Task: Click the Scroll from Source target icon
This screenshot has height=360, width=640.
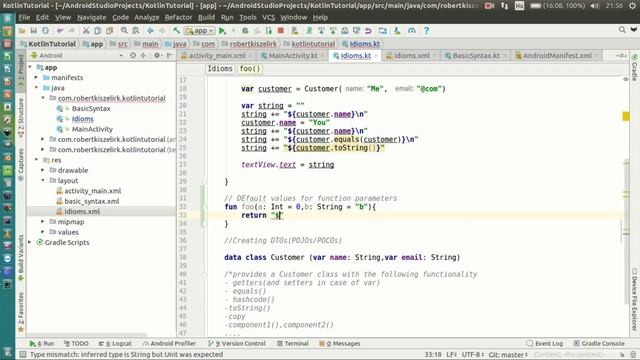Action: pos(133,55)
